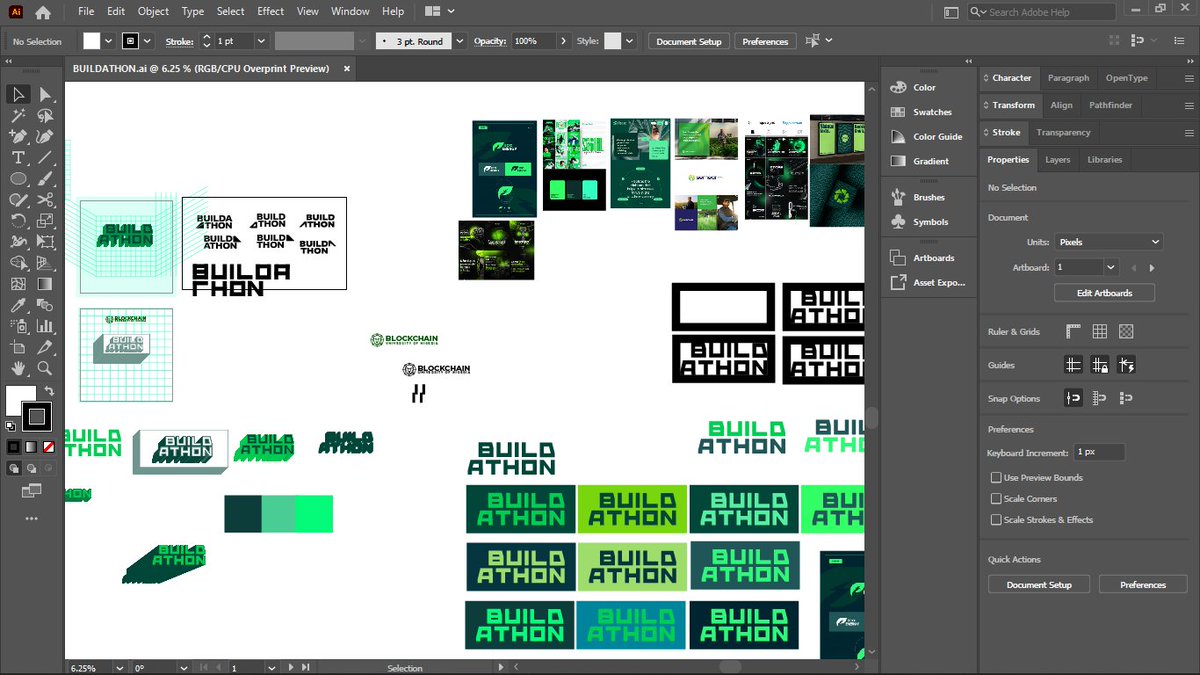Image resolution: width=1200 pixels, height=675 pixels.
Task: Open the zoom level dropdown at 6.25%
Action: 119,667
